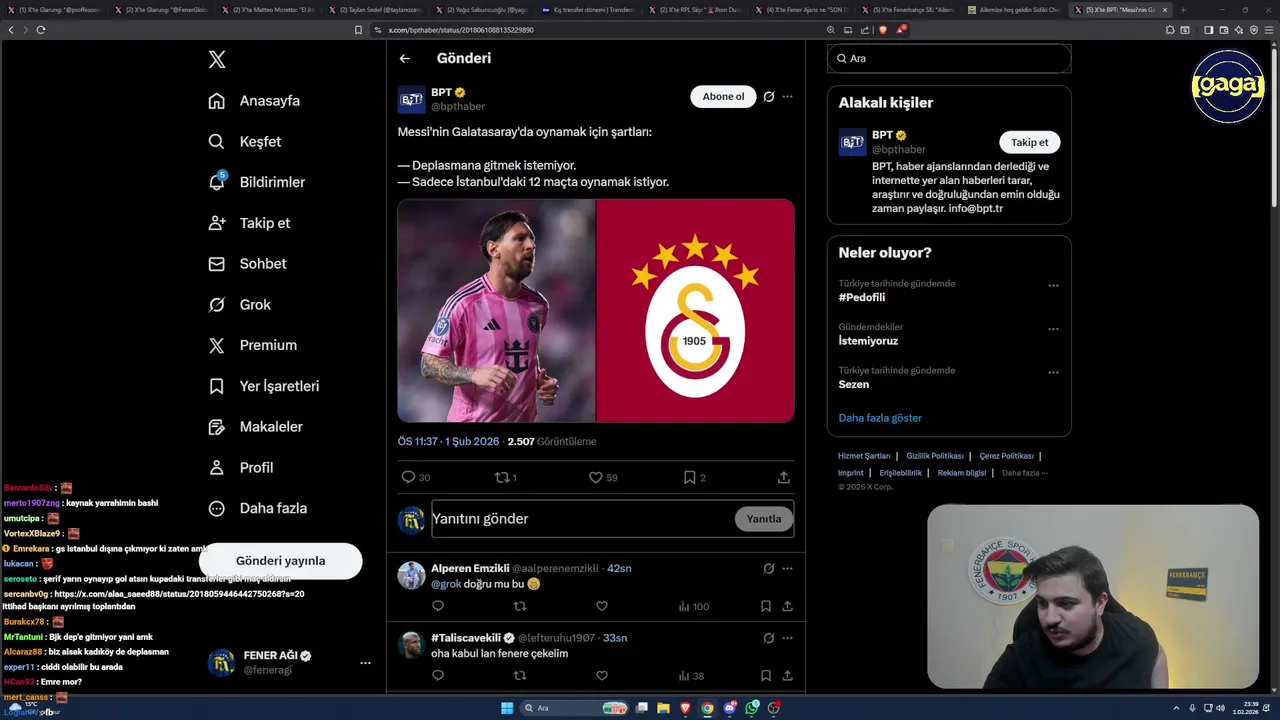Open Discord from taskbar

coord(730,708)
